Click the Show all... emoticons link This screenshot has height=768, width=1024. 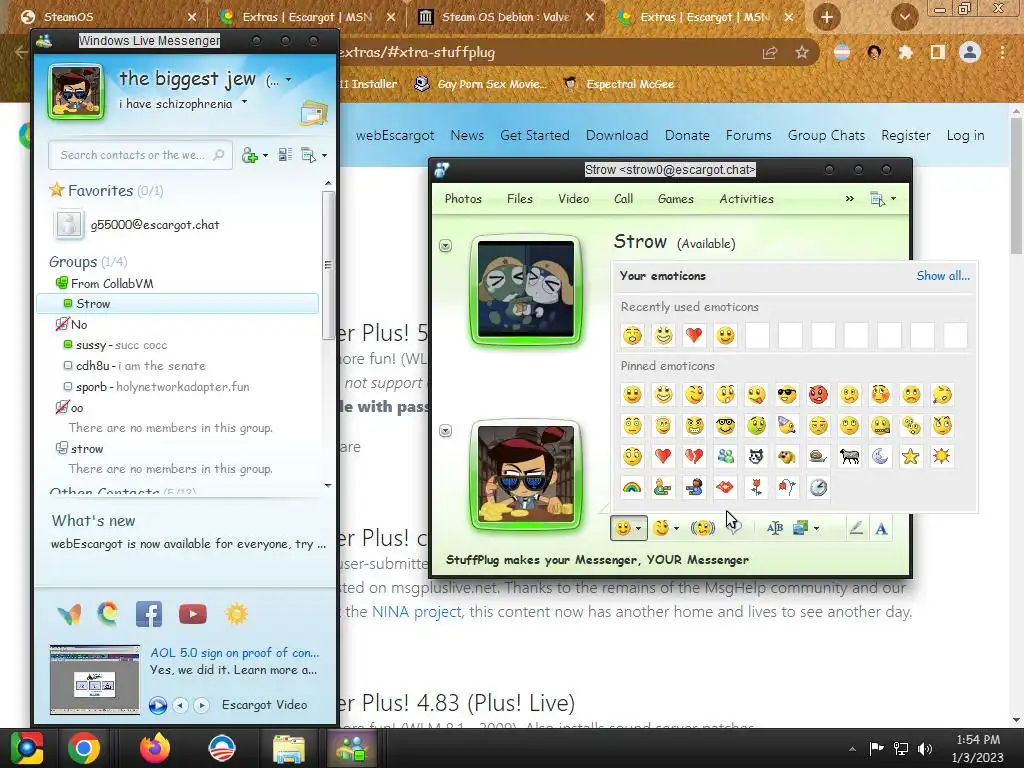(943, 276)
